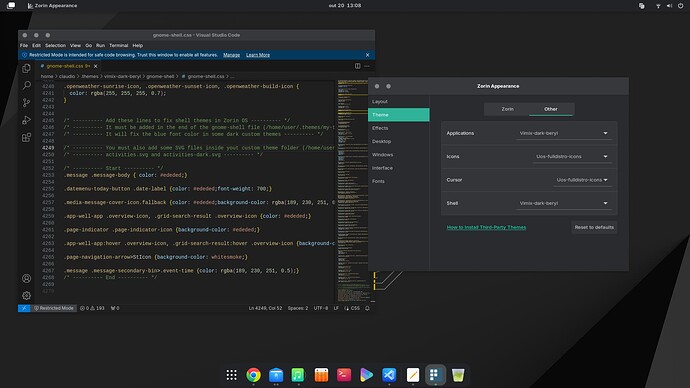Viewport: 690px width, 388px height.
Task: Open How to Install Third-Party Themes link
Action: (486, 227)
